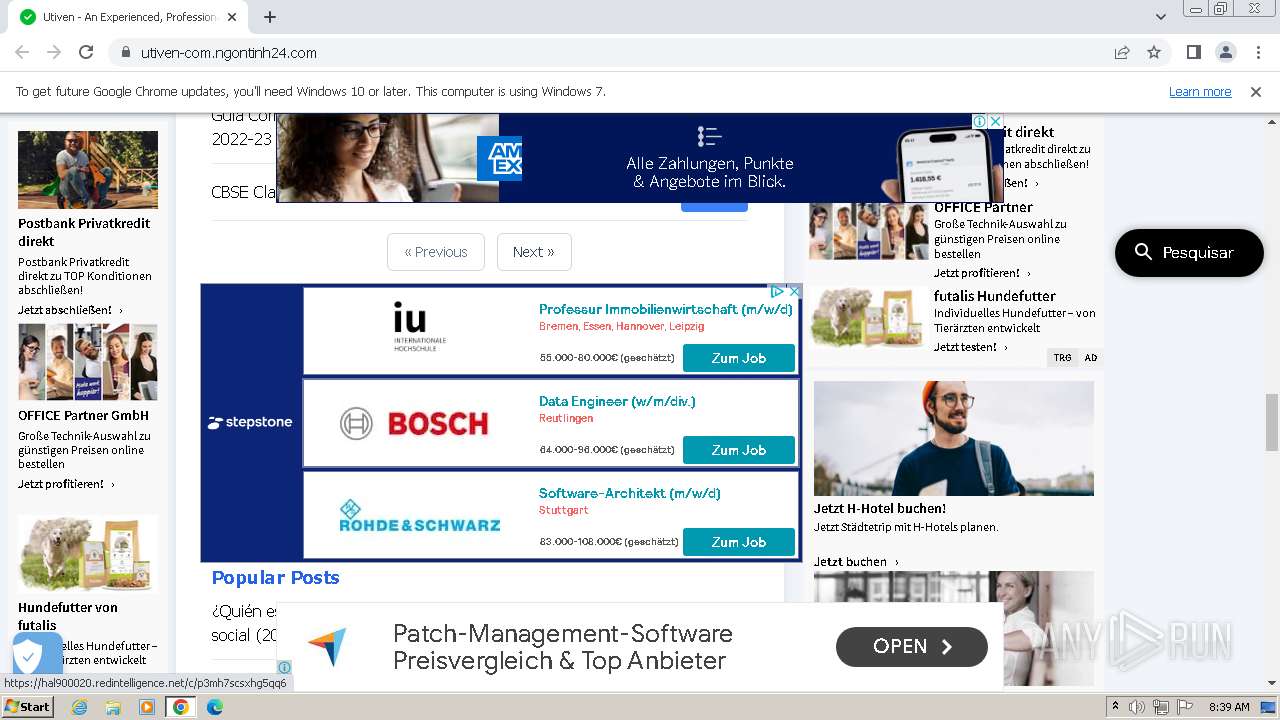Open a new browser tab
This screenshot has width=1280, height=720.
coord(270,17)
